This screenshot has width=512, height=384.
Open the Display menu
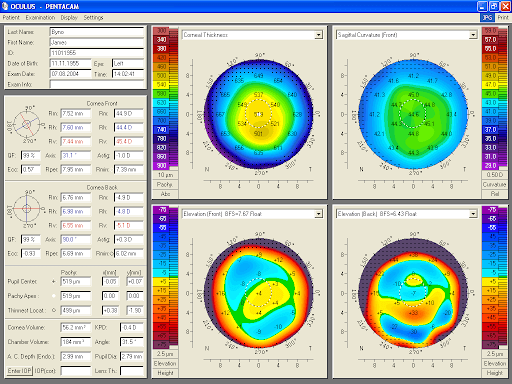69,18
